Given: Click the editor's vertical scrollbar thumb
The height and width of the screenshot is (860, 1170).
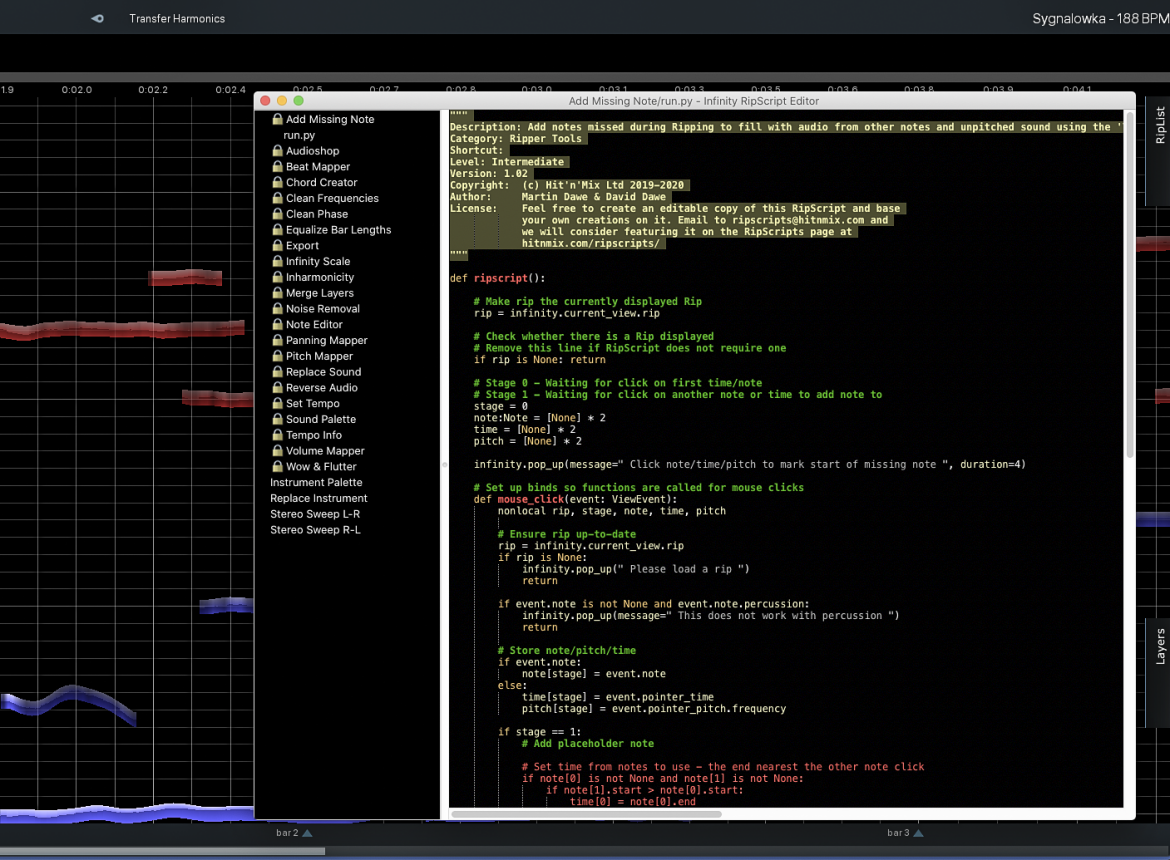Looking at the screenshot, I should pyautogui.click(x=1130, y=283).
